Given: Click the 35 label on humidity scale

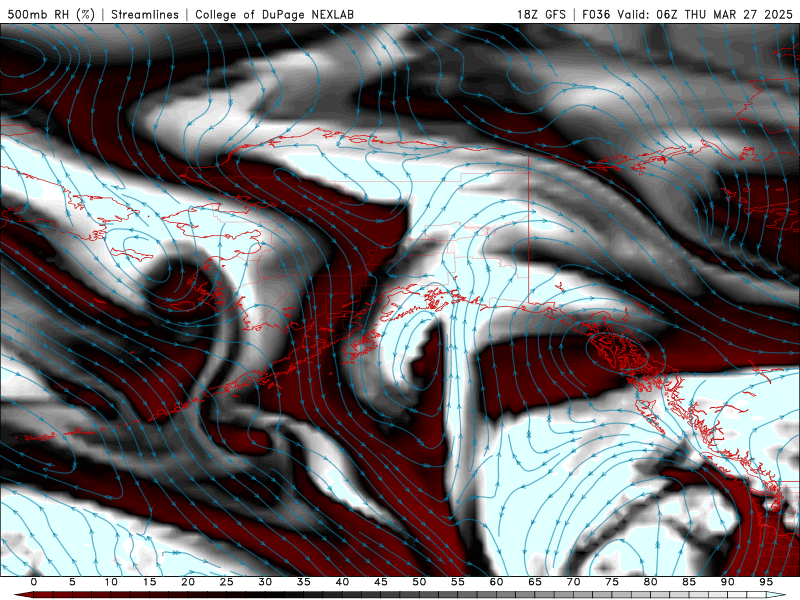Looking at the screenshot, I should 304,582.
